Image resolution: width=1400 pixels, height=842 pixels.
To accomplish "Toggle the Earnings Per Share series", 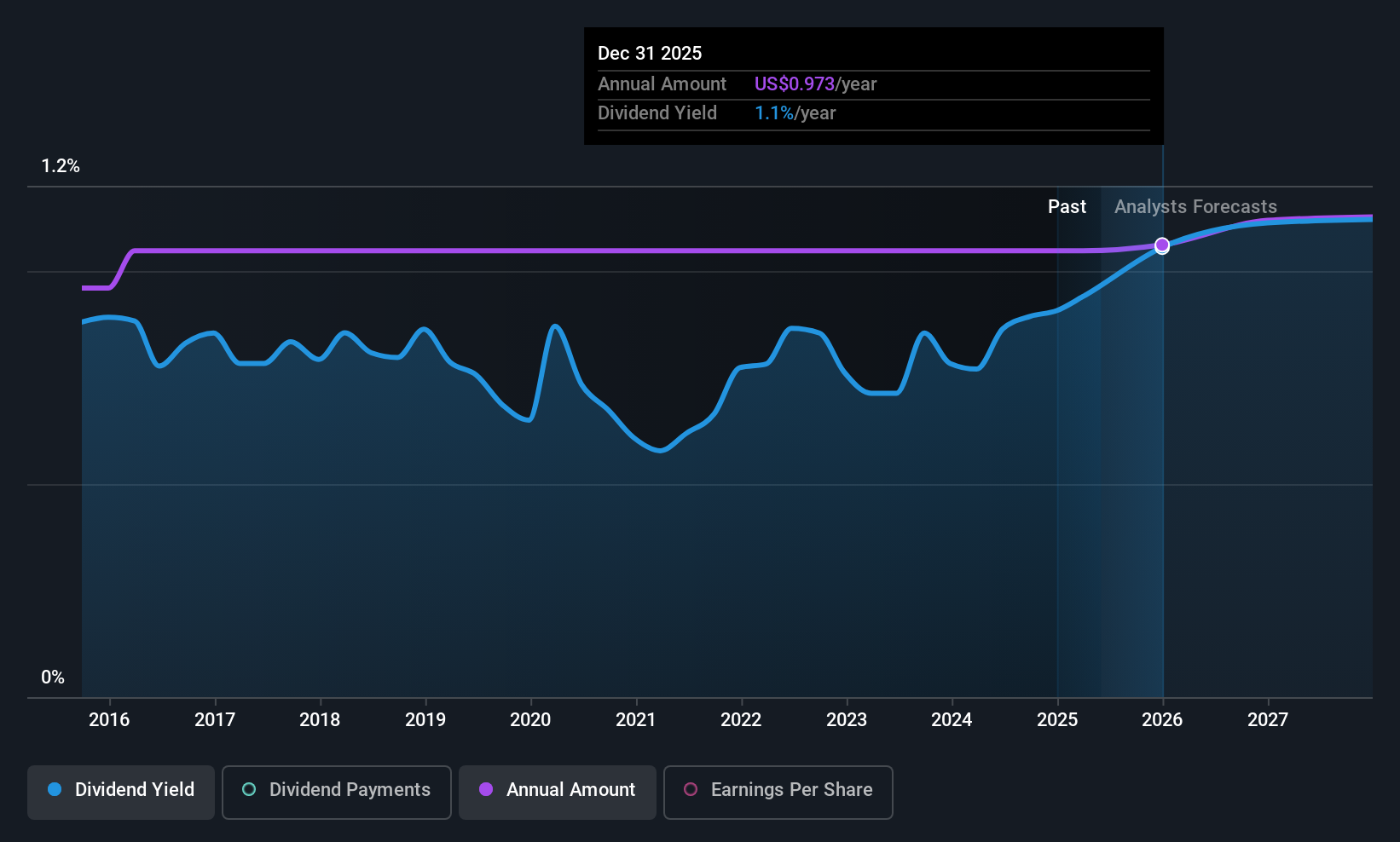I will pyautogui.click(x=778, y=793).
